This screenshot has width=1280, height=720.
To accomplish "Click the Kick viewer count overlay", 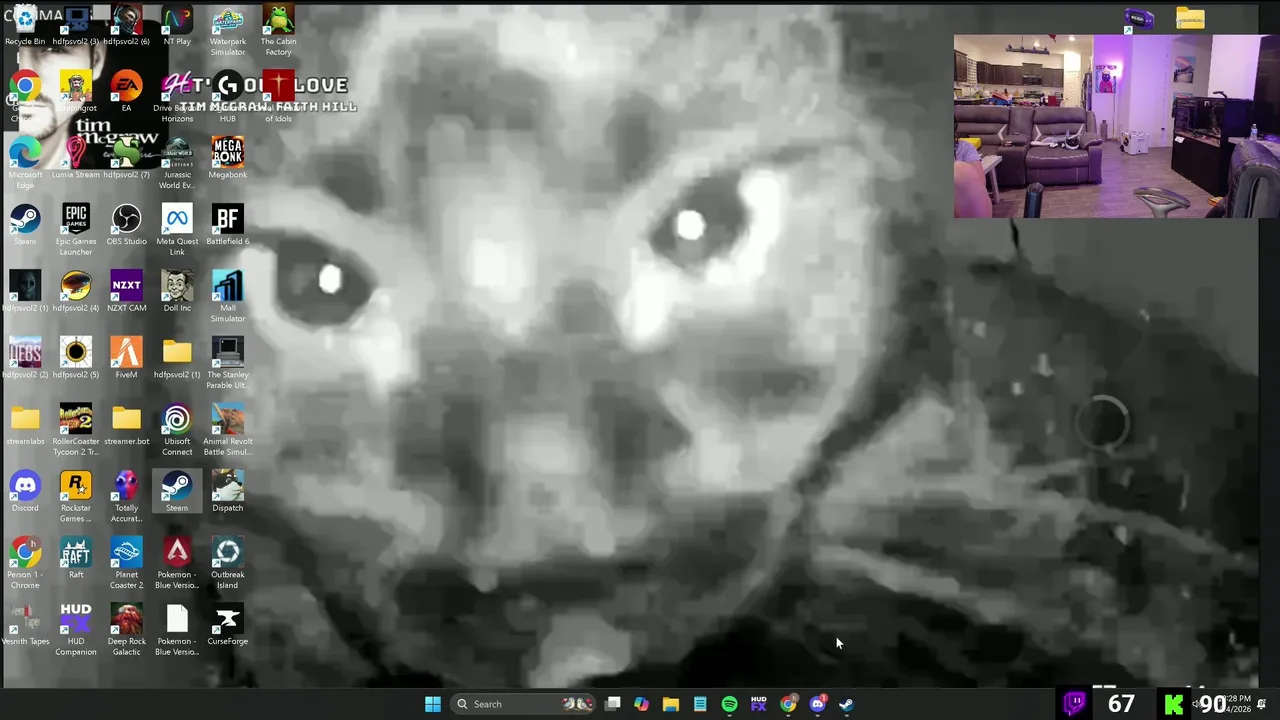I will 1195,704.
